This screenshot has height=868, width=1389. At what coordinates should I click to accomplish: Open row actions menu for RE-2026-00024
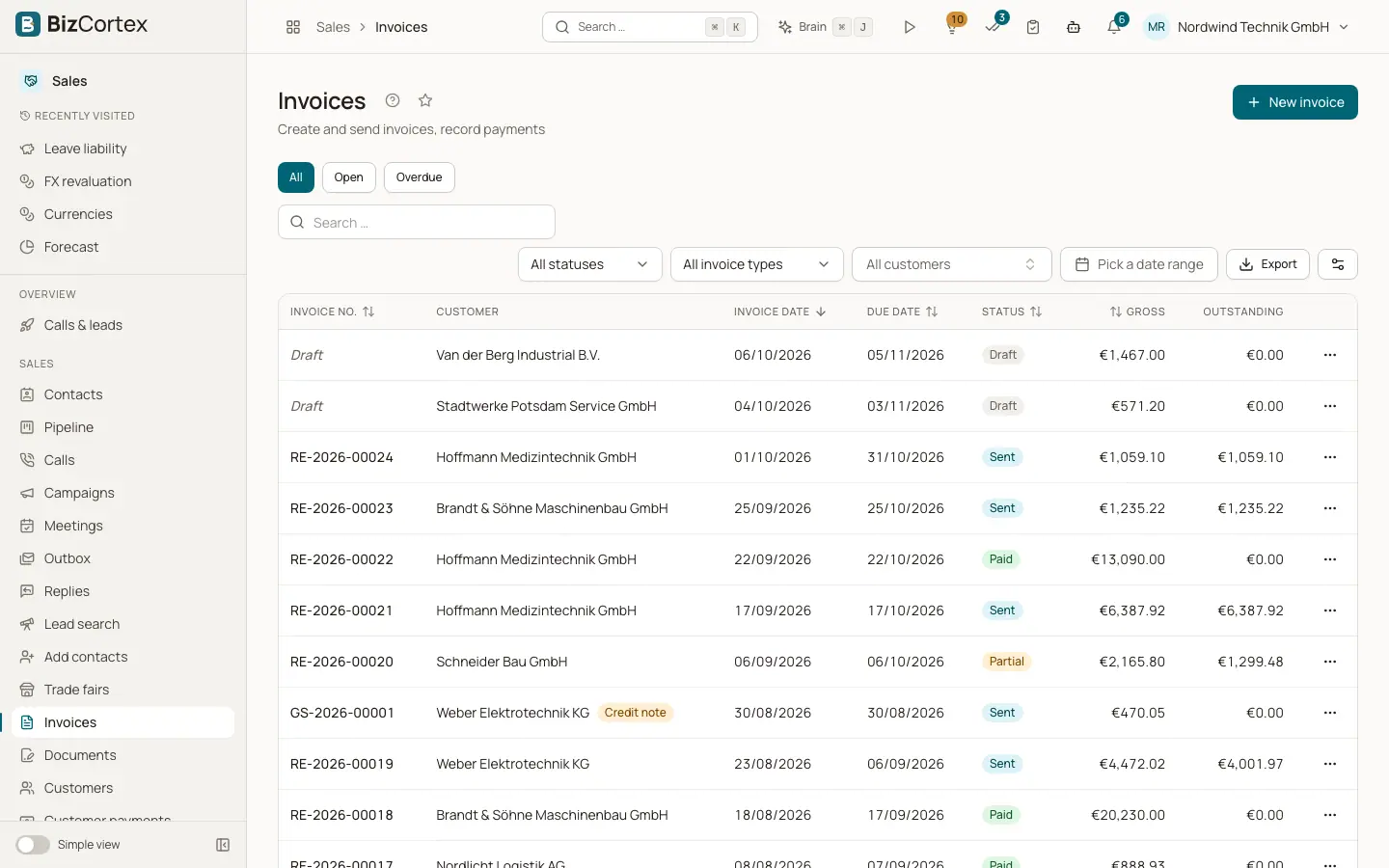point(1330,457)
